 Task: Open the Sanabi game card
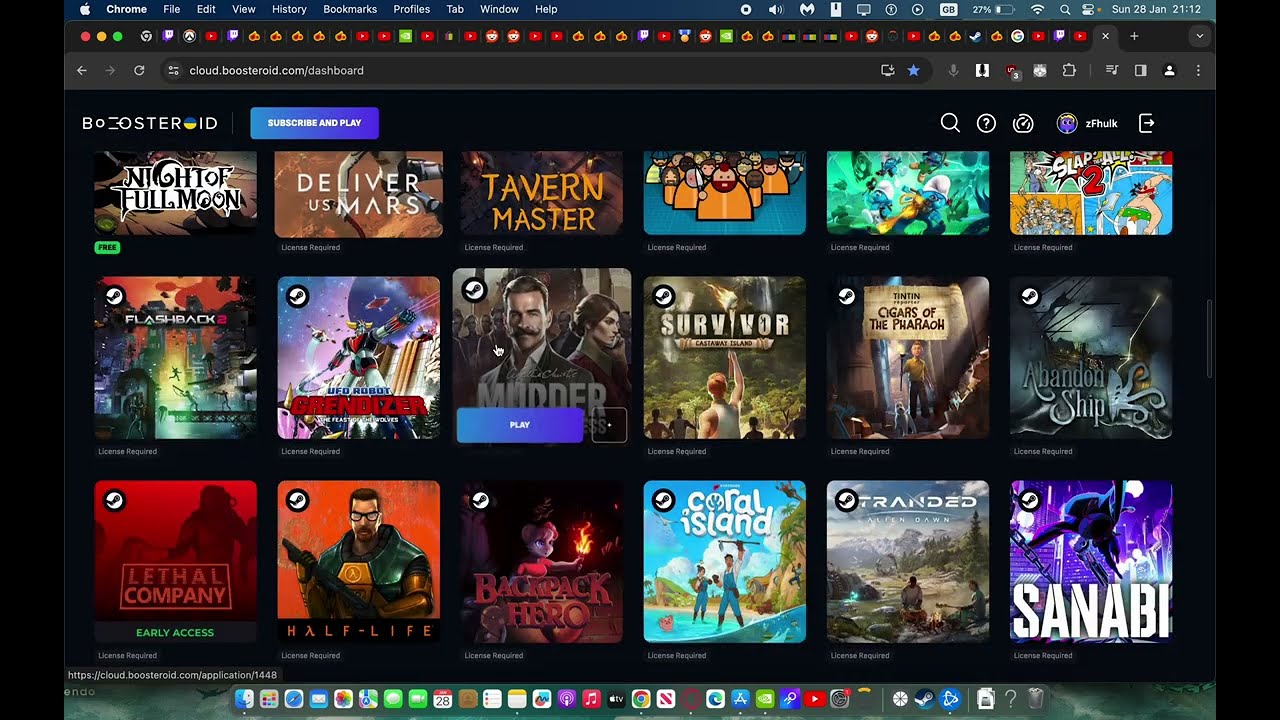(x=1091, y=561)
